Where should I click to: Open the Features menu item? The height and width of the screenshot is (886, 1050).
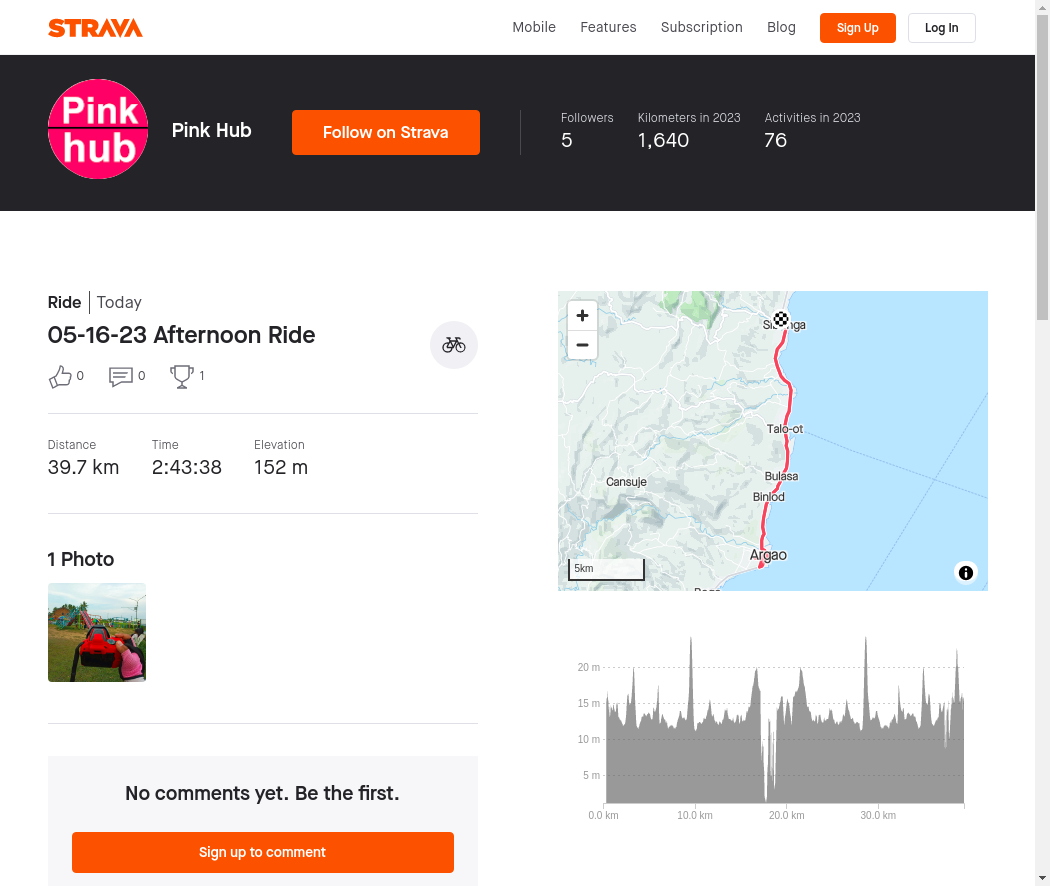[608, 27]
